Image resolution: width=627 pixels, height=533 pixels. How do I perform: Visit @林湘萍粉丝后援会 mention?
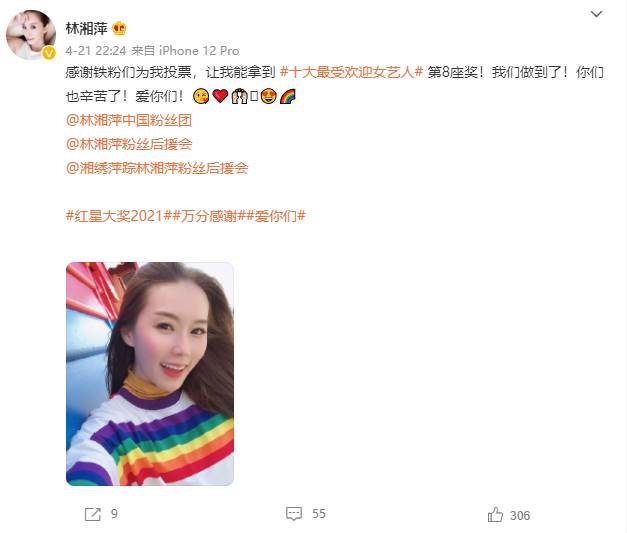(129, 144)
